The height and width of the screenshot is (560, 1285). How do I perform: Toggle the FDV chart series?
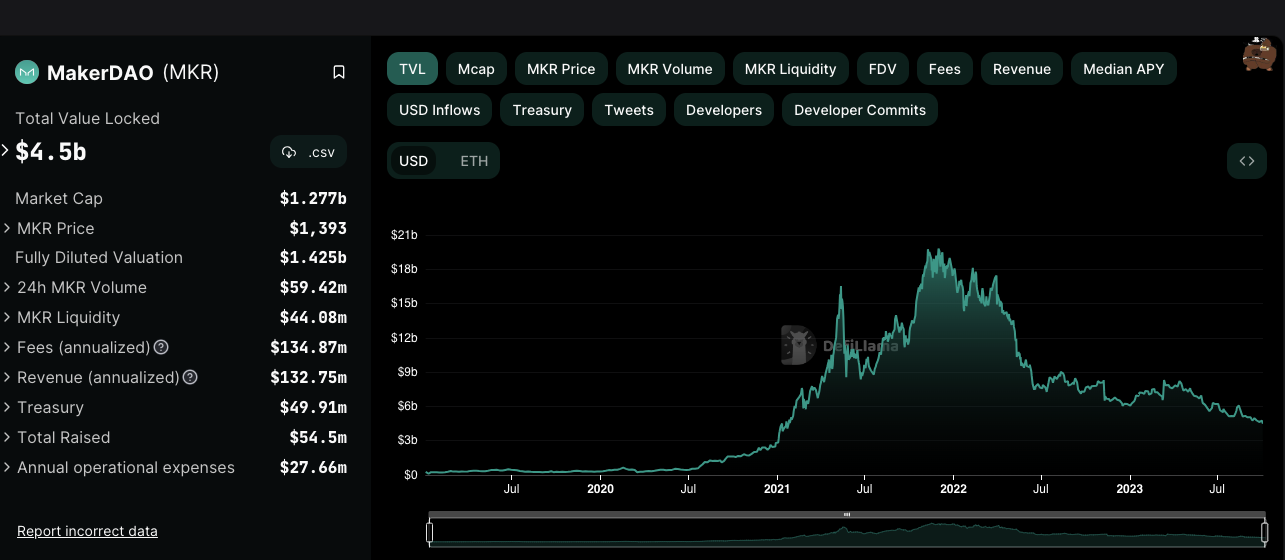(882, 69)
